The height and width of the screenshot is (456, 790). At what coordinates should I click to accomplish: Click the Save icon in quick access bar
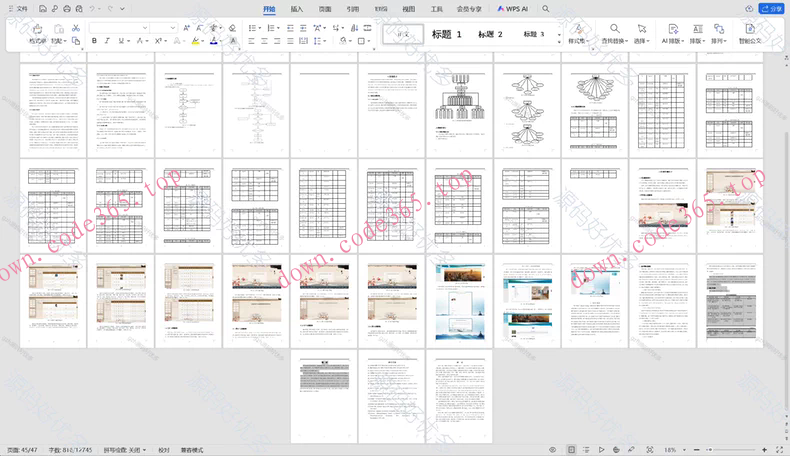coord(43,9)
